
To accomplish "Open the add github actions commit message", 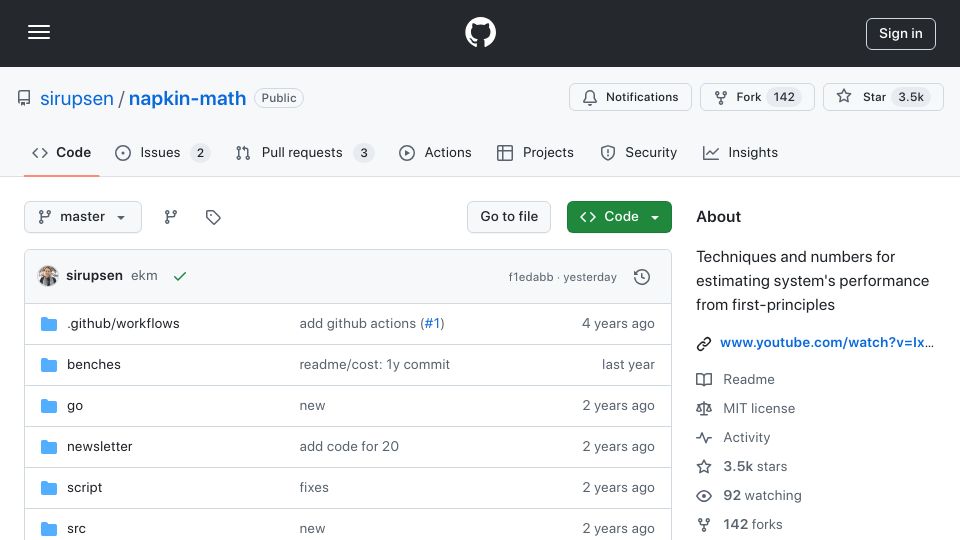I will coord(358,323).
